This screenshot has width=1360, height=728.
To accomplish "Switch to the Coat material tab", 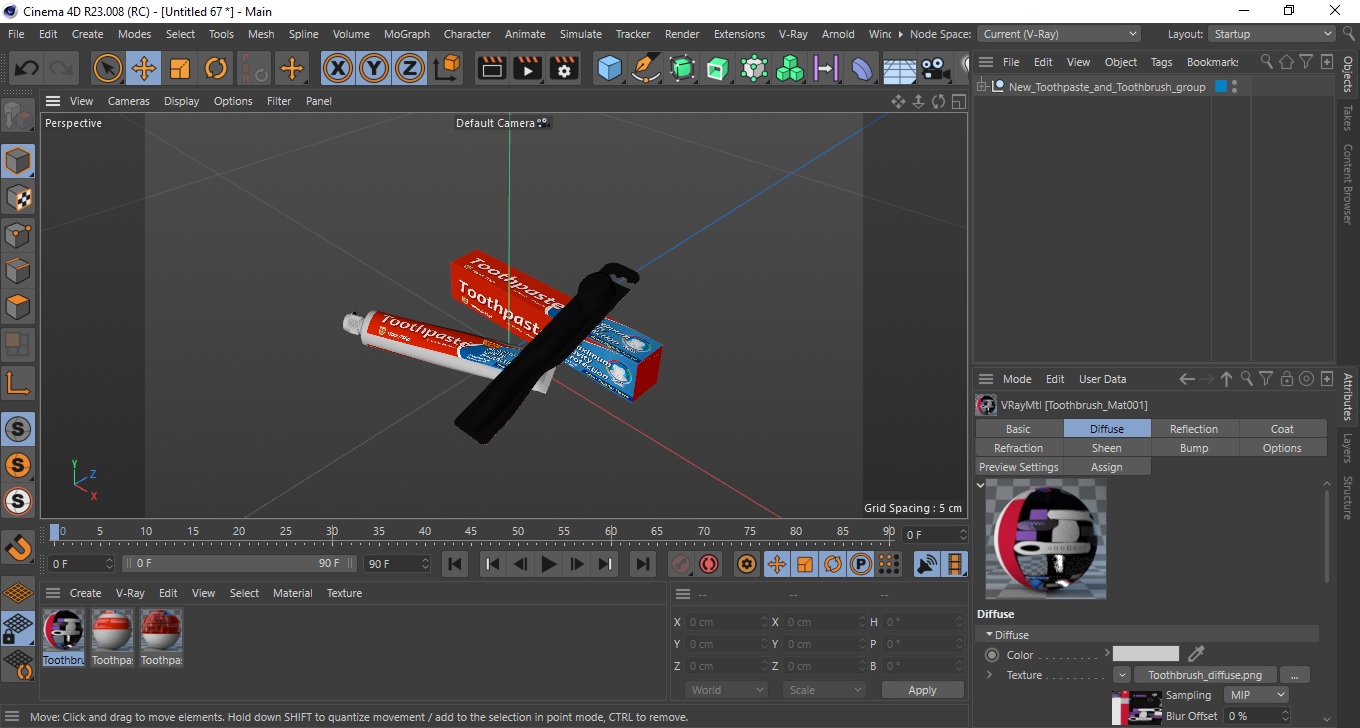I will pos(1282,429).
